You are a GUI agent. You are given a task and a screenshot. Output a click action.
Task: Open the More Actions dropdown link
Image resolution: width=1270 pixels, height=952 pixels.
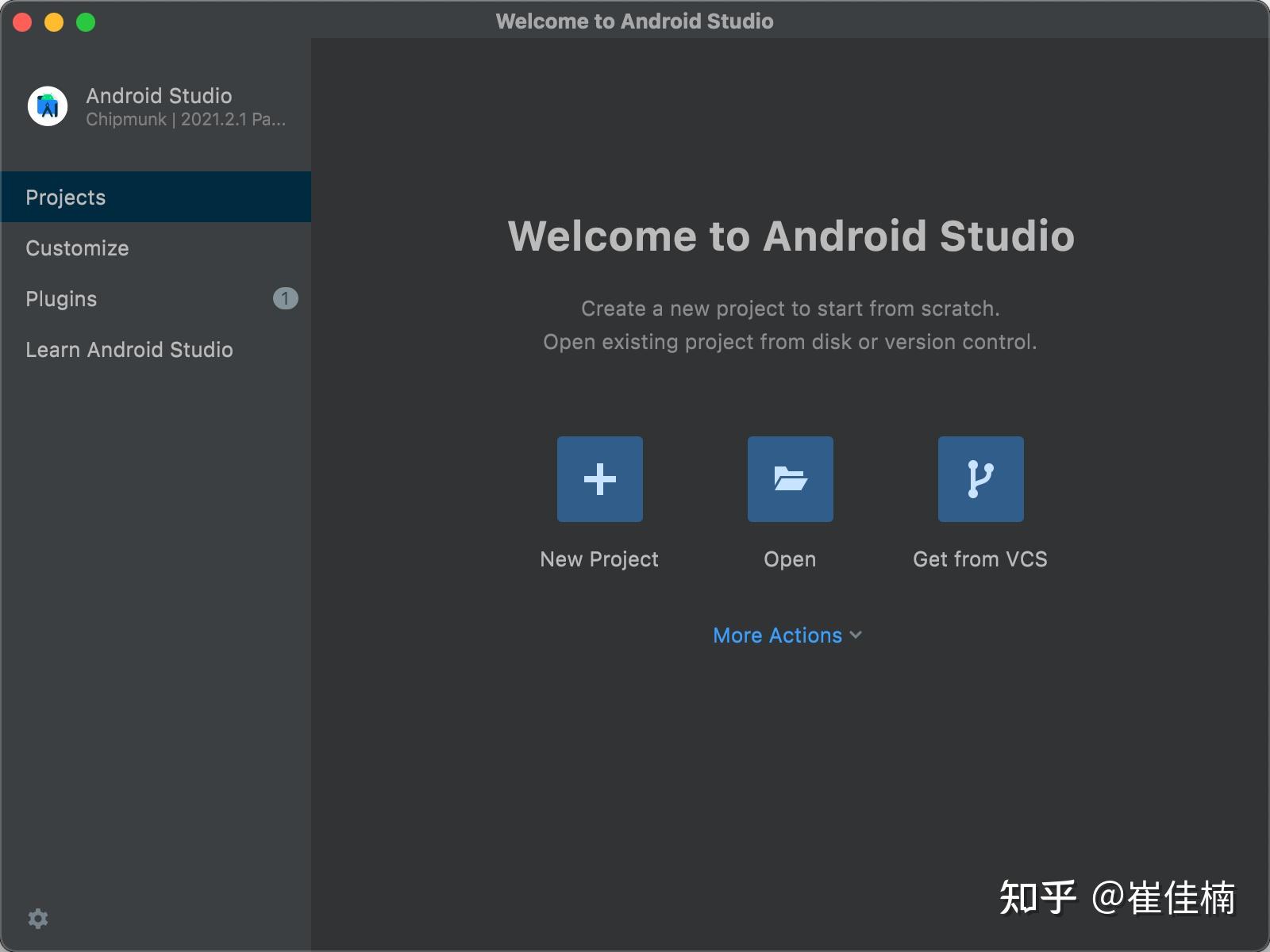pos(787,635)
